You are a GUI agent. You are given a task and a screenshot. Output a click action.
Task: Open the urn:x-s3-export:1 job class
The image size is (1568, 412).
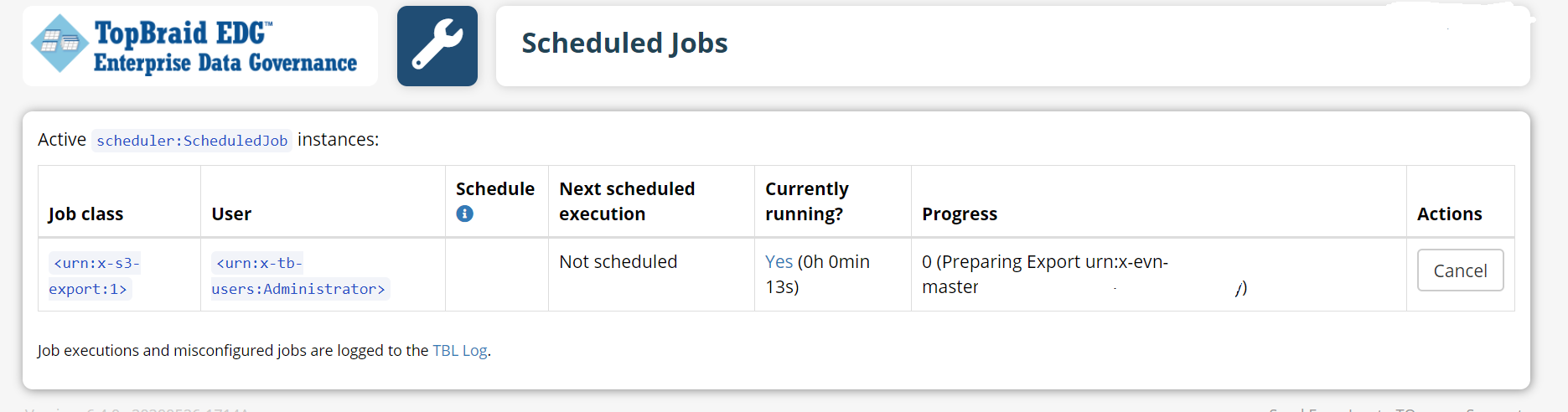(x=93, y=276)
